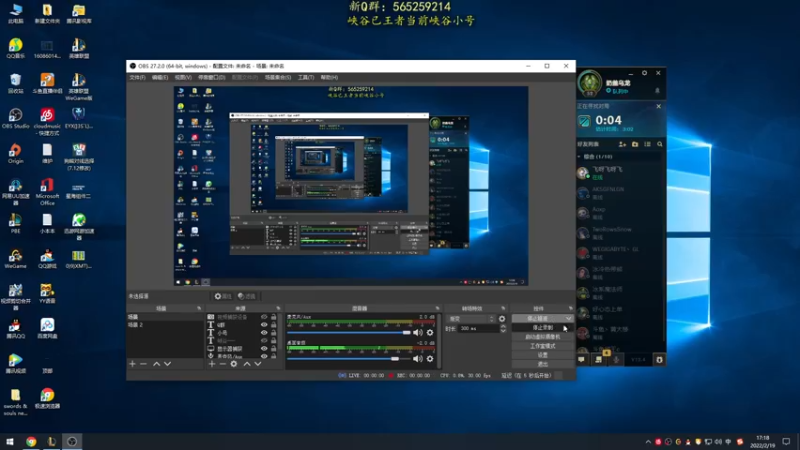Remove the selected source with the minus icon

pyautogui.click(x=222, y=364)
